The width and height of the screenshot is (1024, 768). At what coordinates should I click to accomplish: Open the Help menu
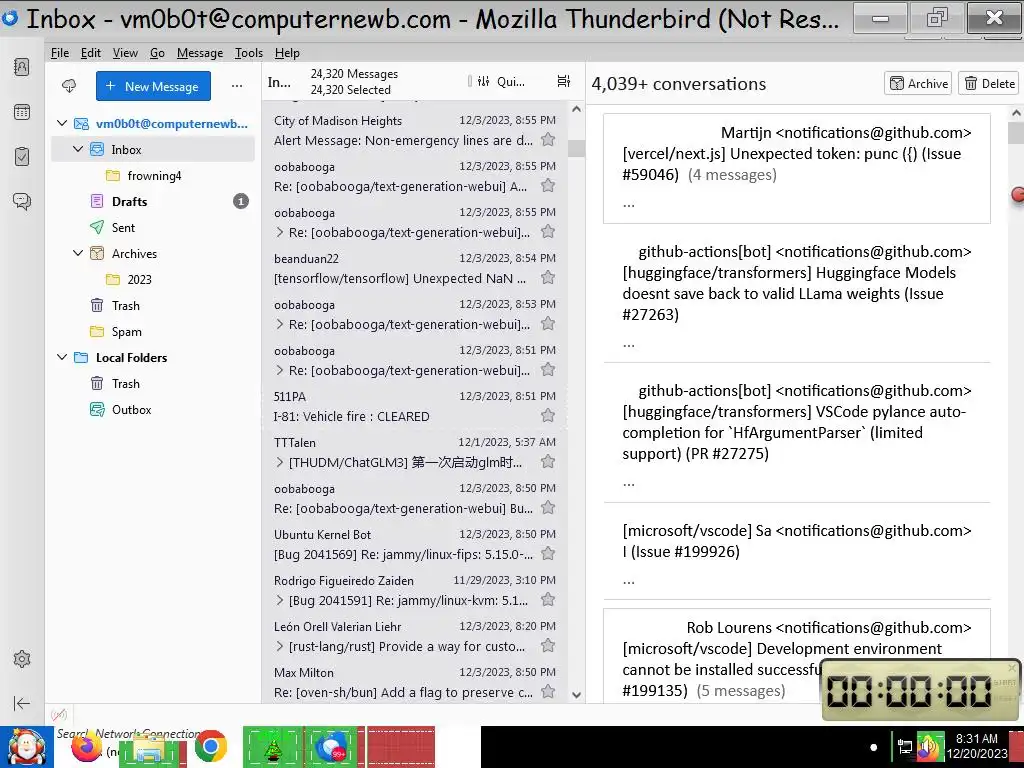[x=287, y=53]
